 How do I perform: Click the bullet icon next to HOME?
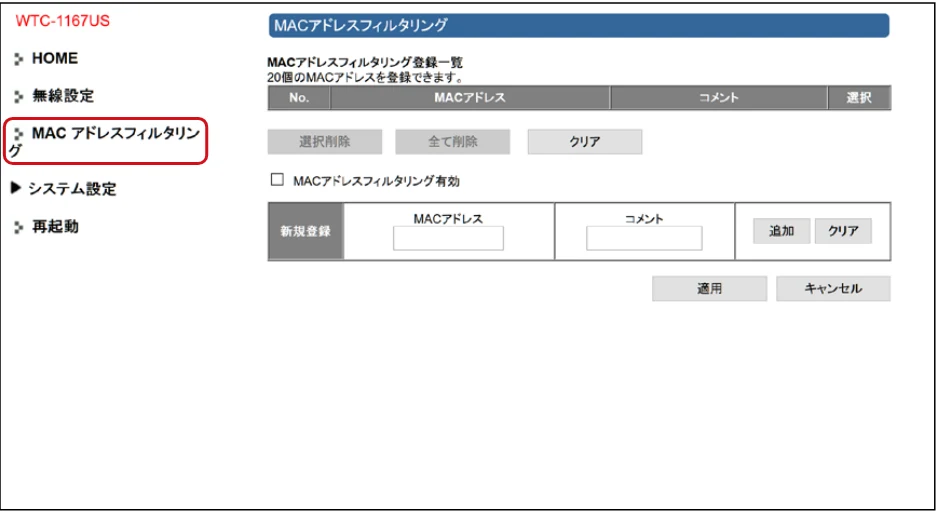tap(19, 59)
